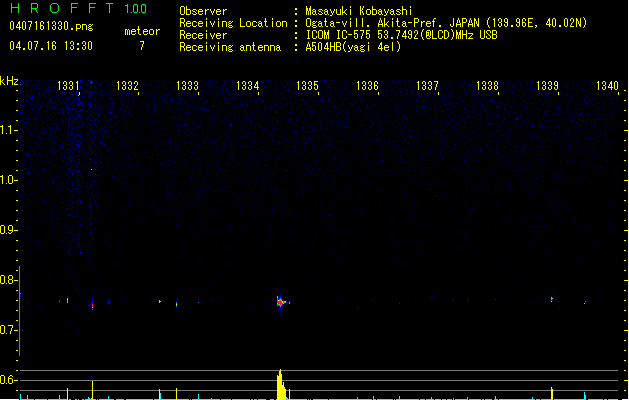
Task: Click the 1334 time axis label
Action: pyautogui.click(x=248, y=86)
